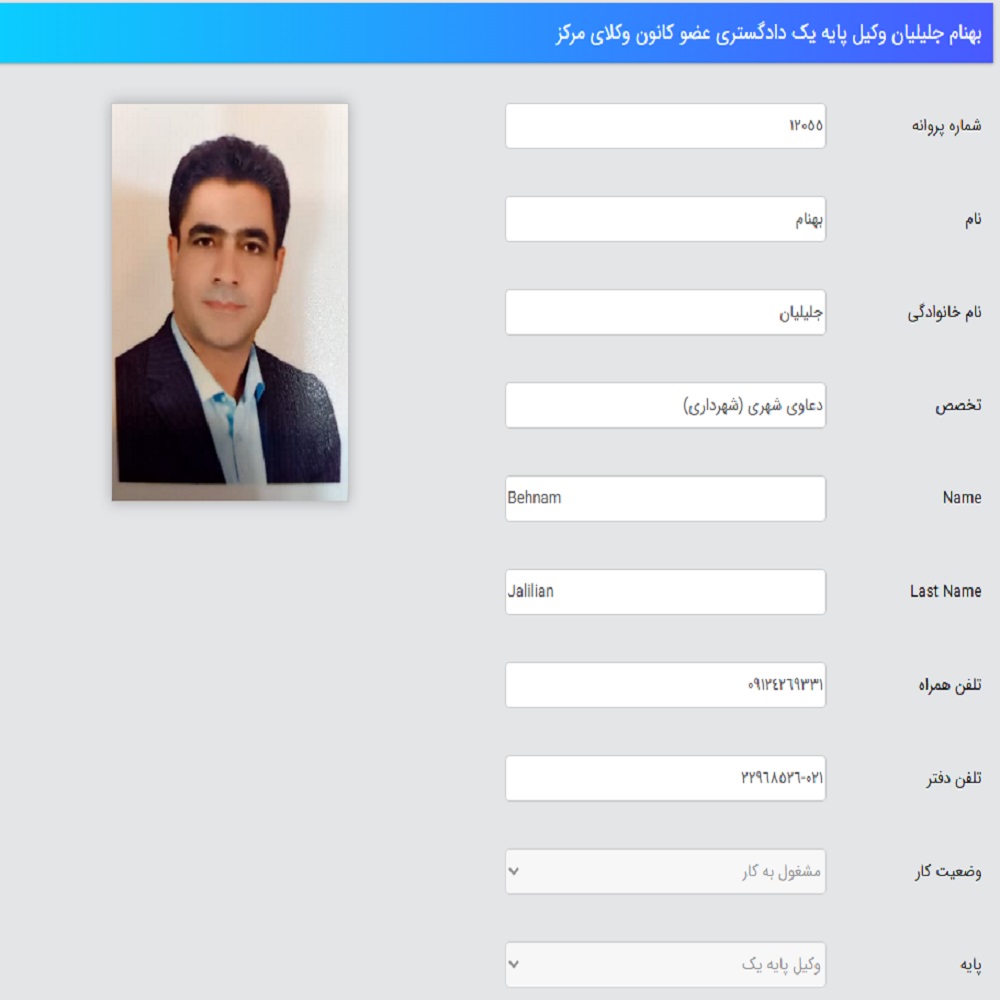Click the lawyer's profile photo
Viewport: 1000px width, 1000px height.
point(230,302)
